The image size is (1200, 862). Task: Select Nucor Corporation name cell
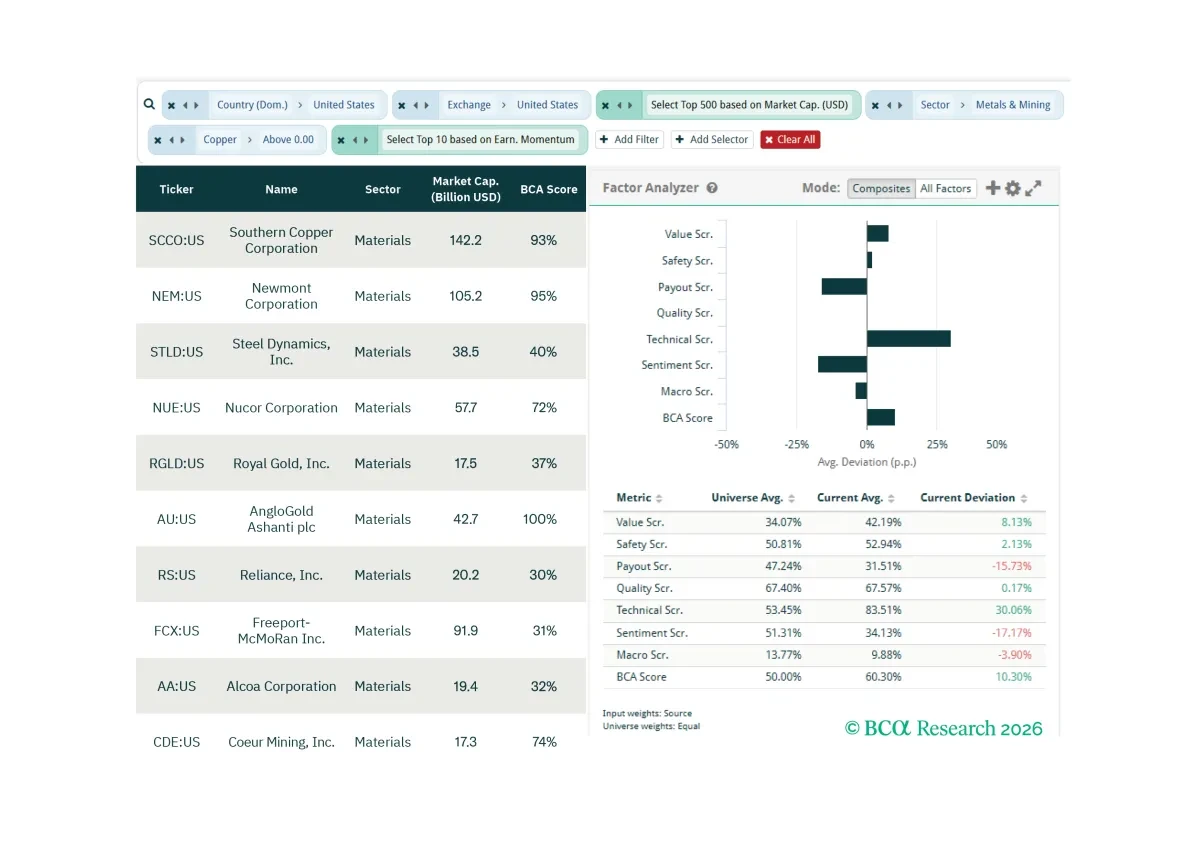[x=281, y=408]
